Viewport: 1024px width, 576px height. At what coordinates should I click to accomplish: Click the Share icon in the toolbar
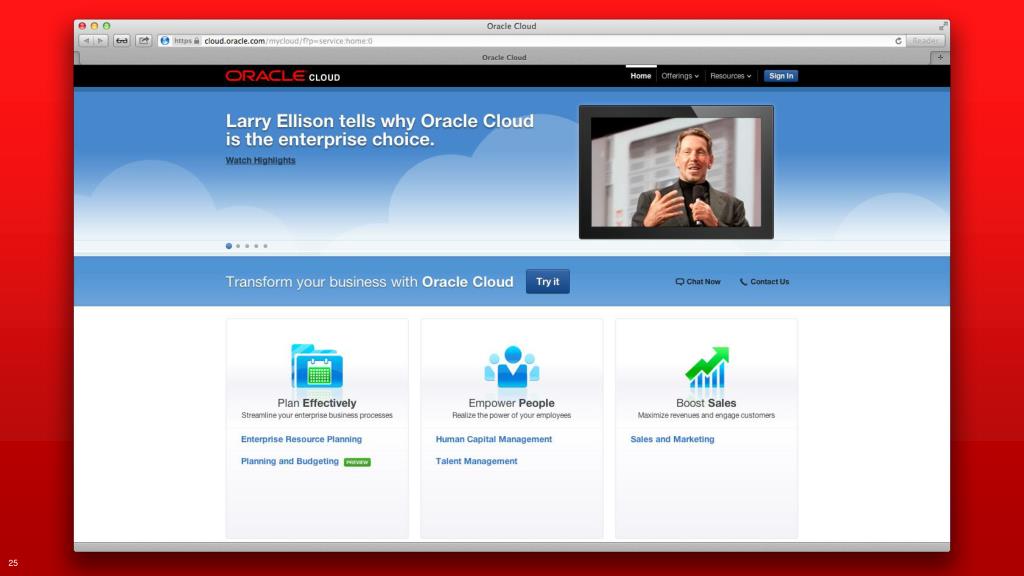pos(144,40)
